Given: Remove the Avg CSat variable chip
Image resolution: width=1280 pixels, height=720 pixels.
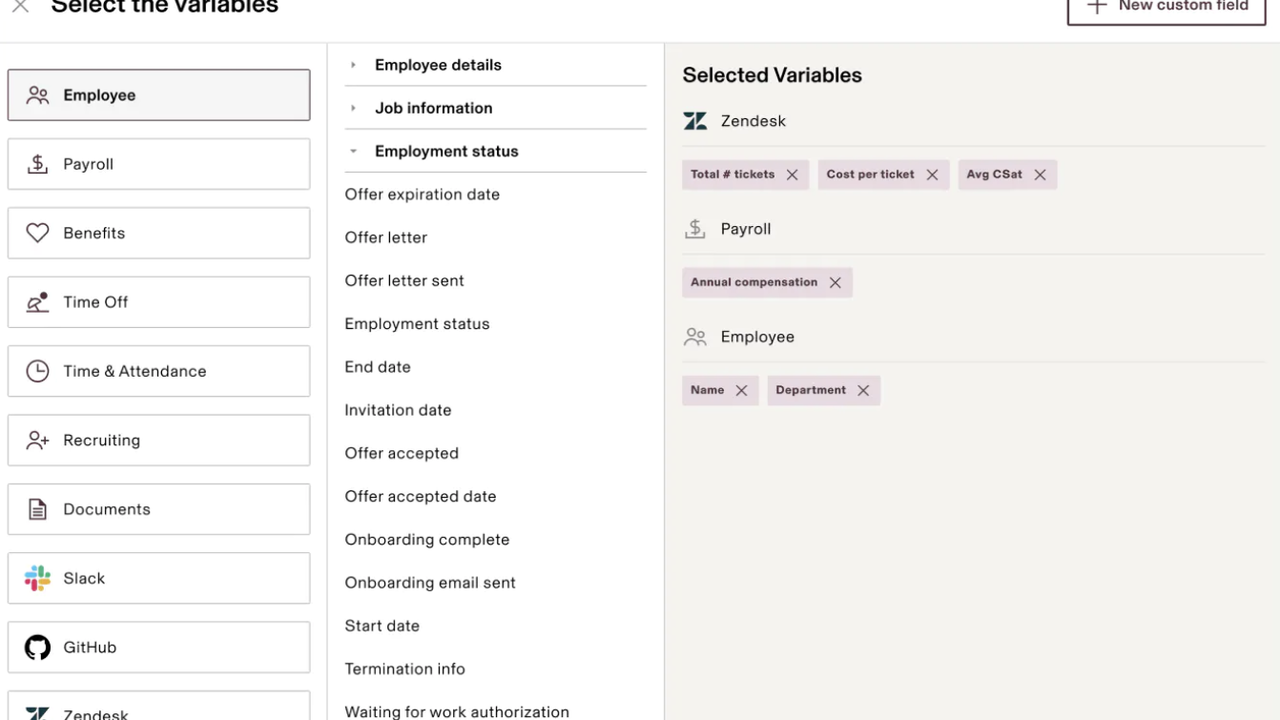Looking at the screenshot, I should pyautogui.click(x=1039, y=174).
